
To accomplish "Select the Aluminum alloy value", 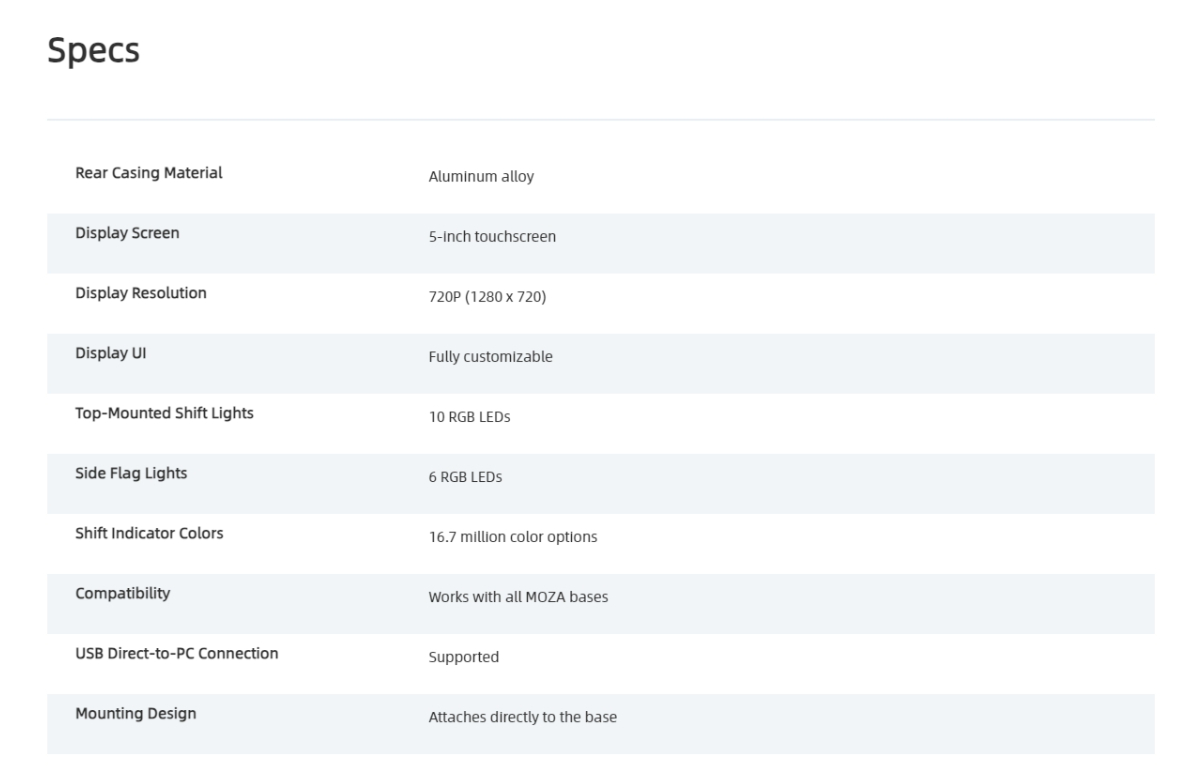I will tap(481, 177).
